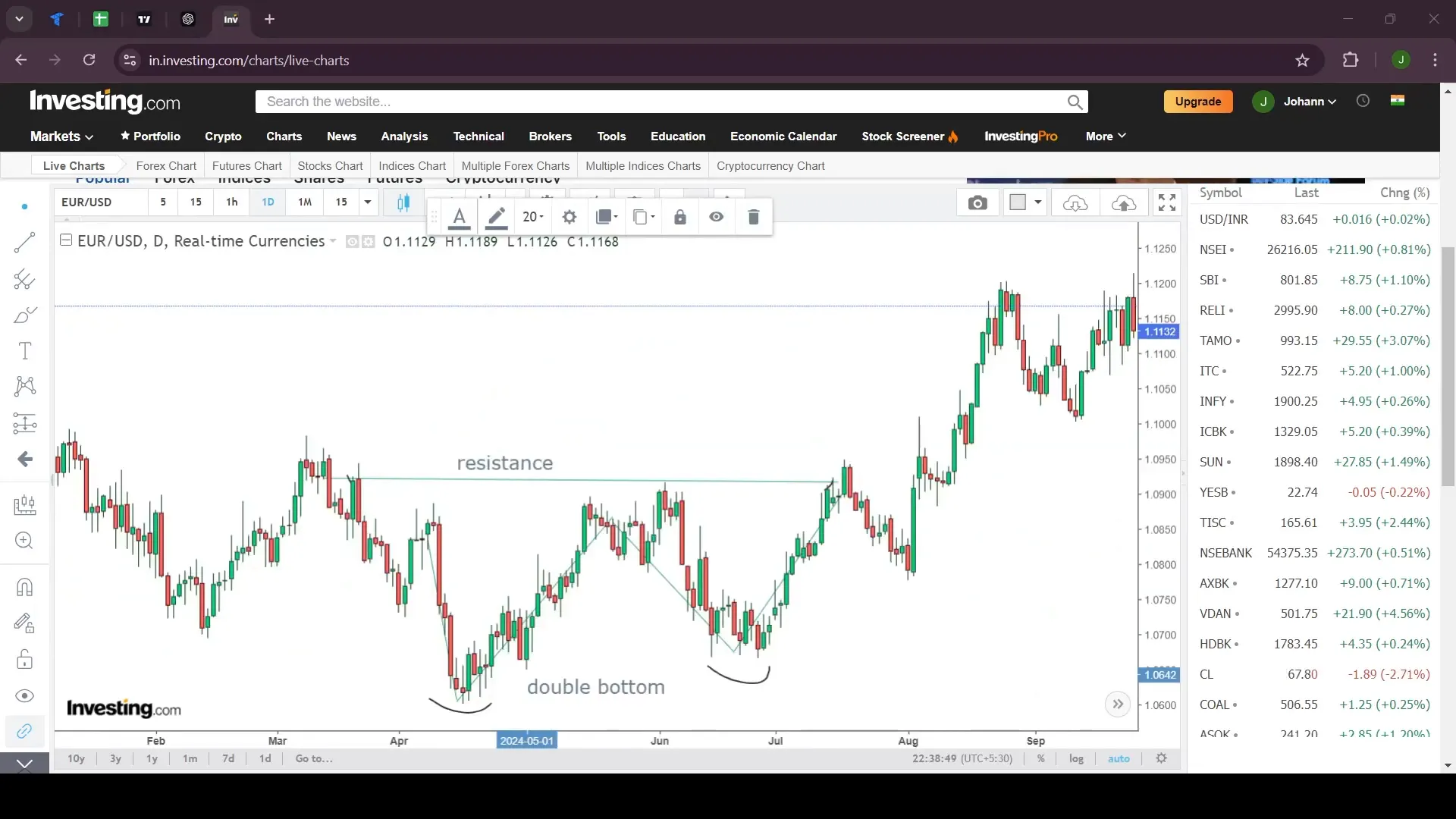Save chart layout to cloud

coord(1124,203)
